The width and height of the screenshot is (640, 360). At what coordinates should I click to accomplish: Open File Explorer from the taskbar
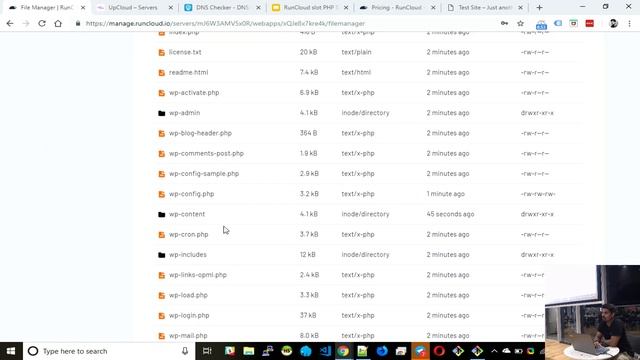click(x=249, y=351)
